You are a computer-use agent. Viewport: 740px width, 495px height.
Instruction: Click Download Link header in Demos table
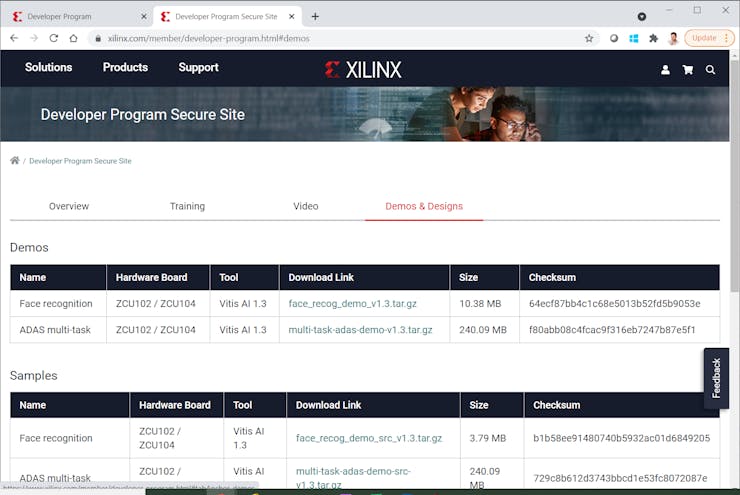tap(321, 277)
